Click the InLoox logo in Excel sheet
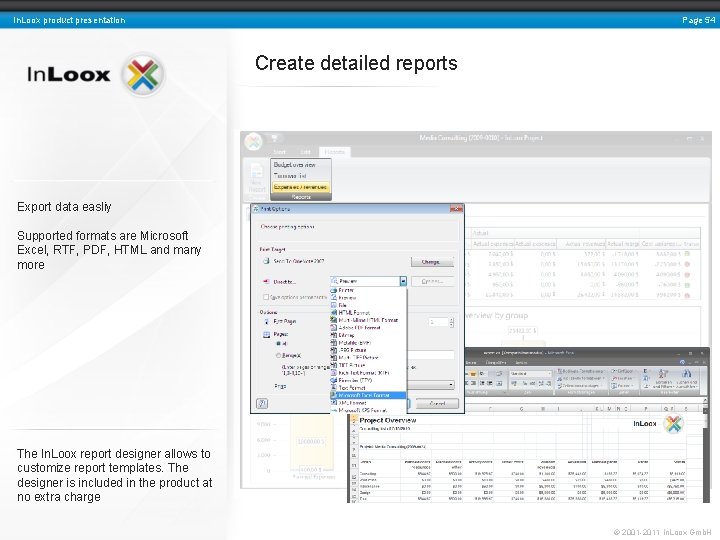This screenshot has width=720, height=540. click(658, 424)
